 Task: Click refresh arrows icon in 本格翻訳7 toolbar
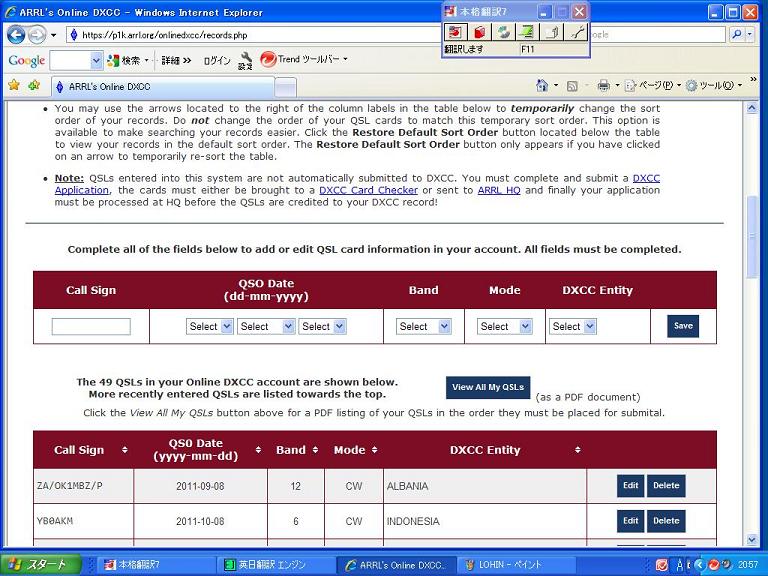(x=504, y=32)
